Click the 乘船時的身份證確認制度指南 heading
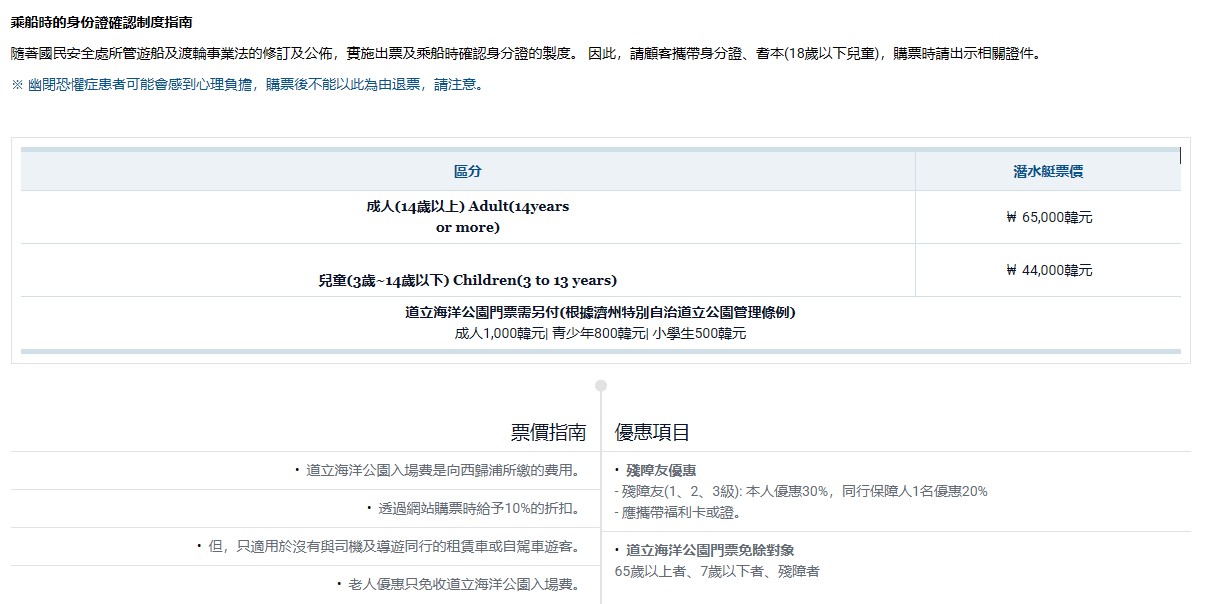 point(102,21)
